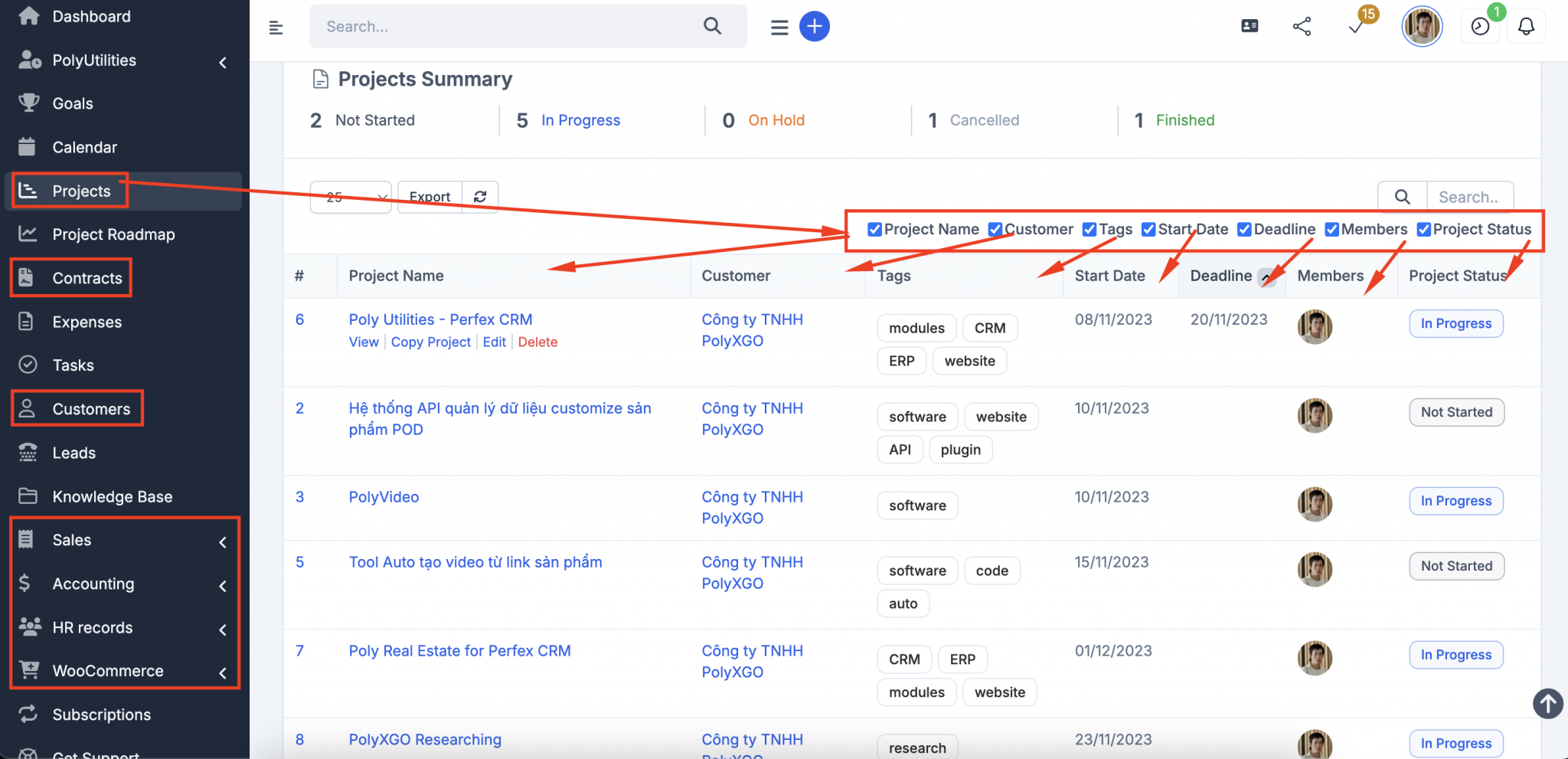Open the to-do checkmark icon showing 15
Viewport: 1568px width, 759px height.
[x=1356, y=26]
